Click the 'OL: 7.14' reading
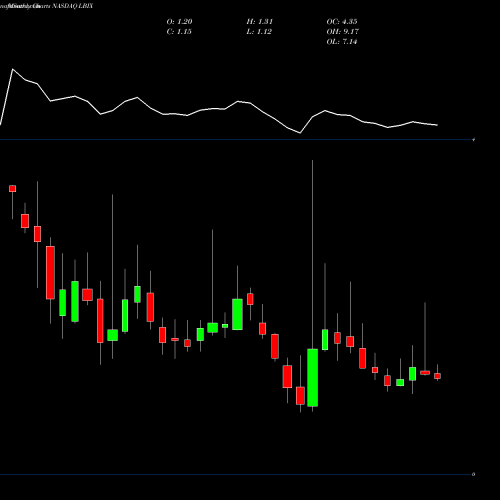 pyautogui.click(x=342, y=41)
